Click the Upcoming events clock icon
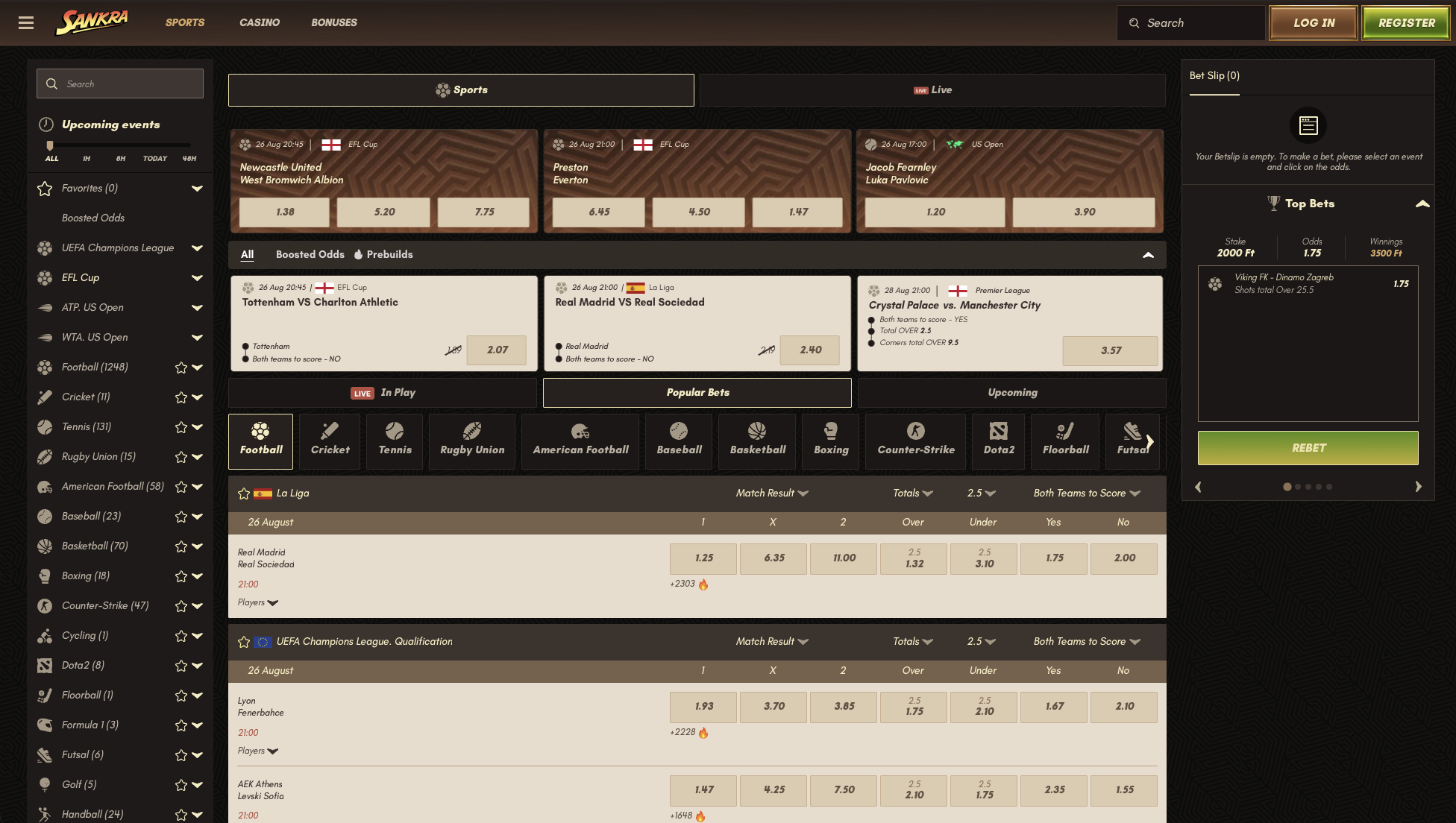This screenshot has height=823, width=1456. pyautogui.click(x=46, y=124)
